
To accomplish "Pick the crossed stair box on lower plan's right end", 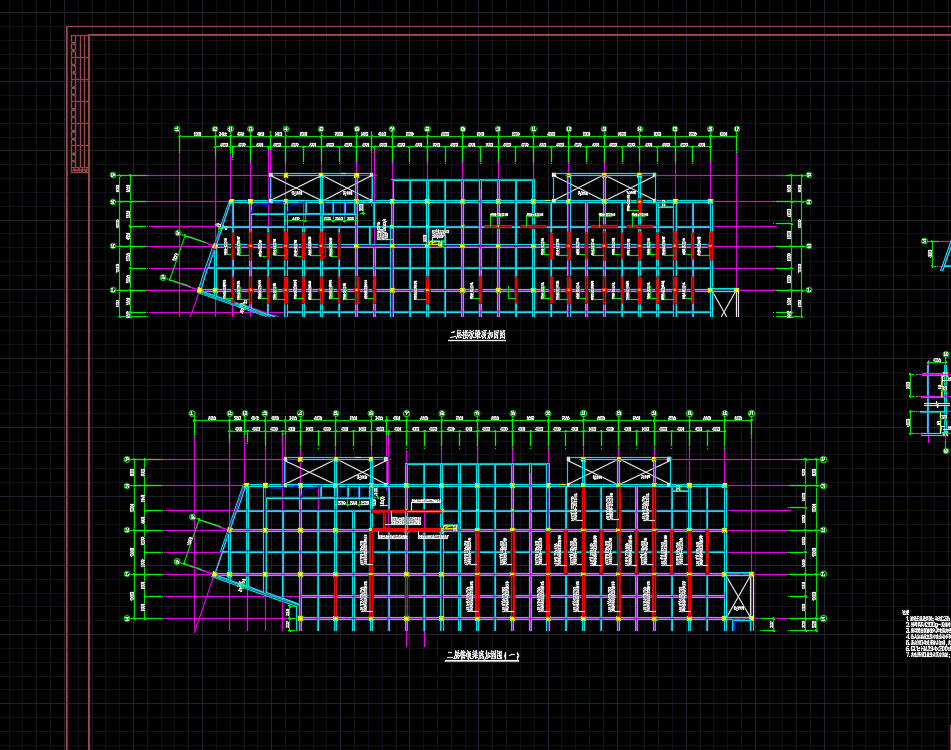I will click(x=739, y=595).
